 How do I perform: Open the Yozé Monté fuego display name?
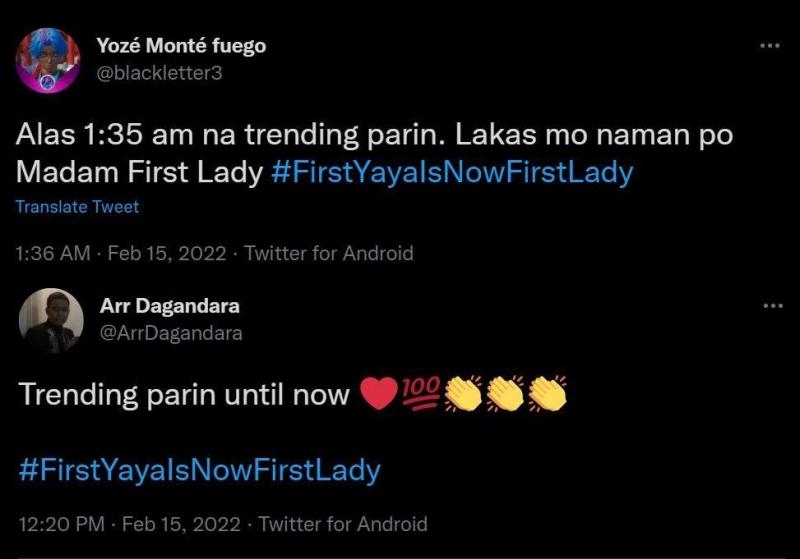tap(181, 46)
